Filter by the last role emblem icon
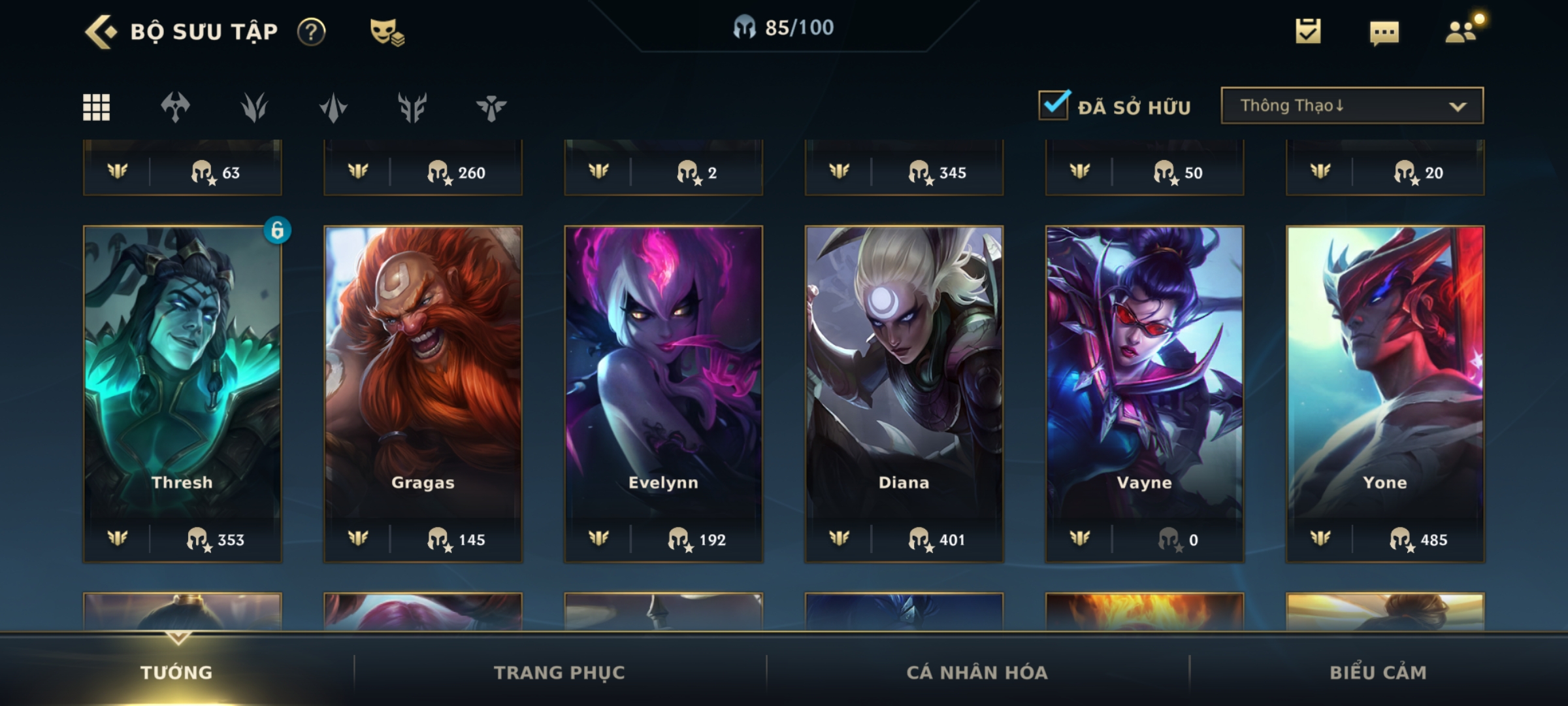Viewport: 1568px width, 706px height. click(x=491, y=107)
